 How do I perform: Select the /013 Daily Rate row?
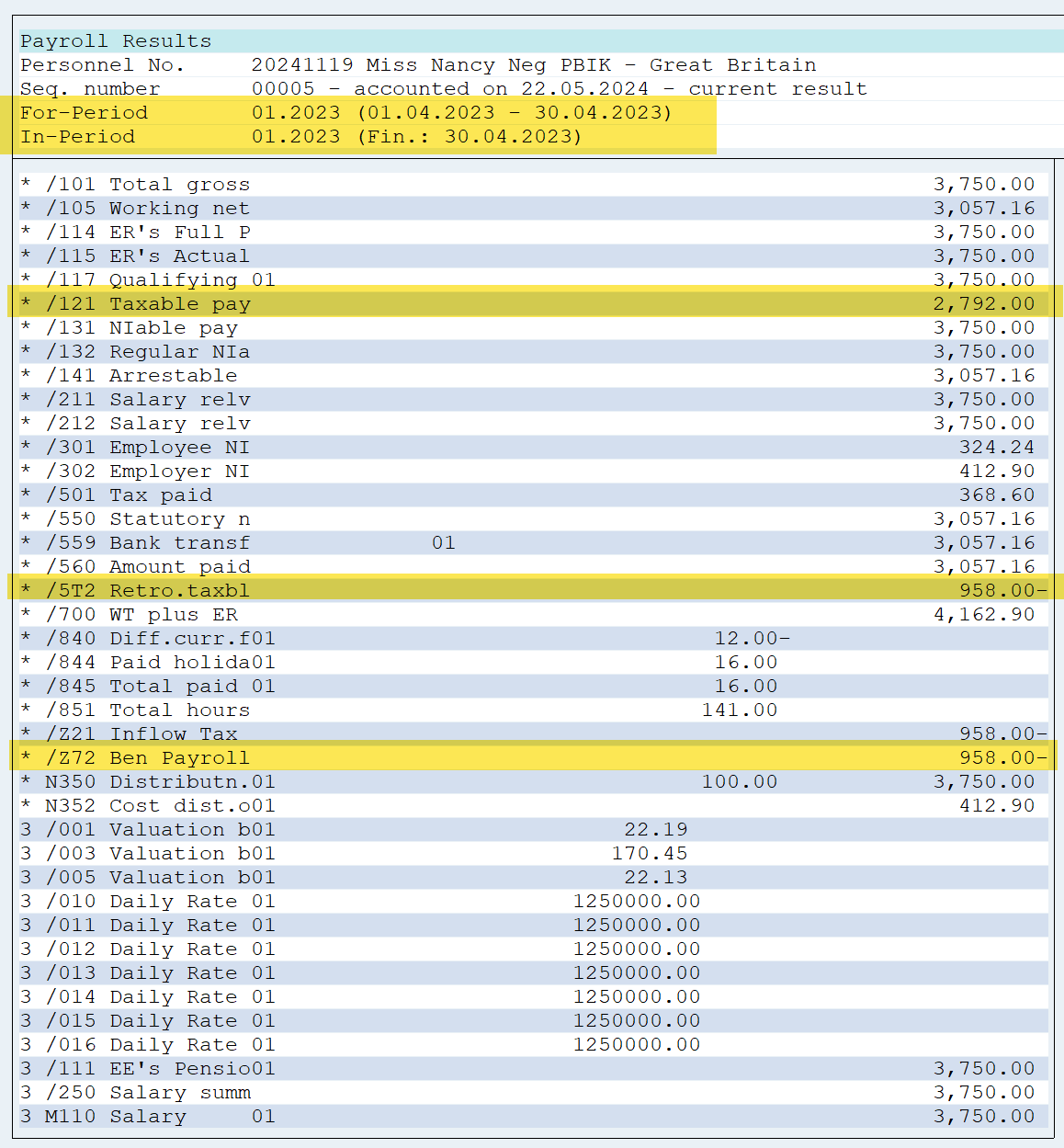533,973
